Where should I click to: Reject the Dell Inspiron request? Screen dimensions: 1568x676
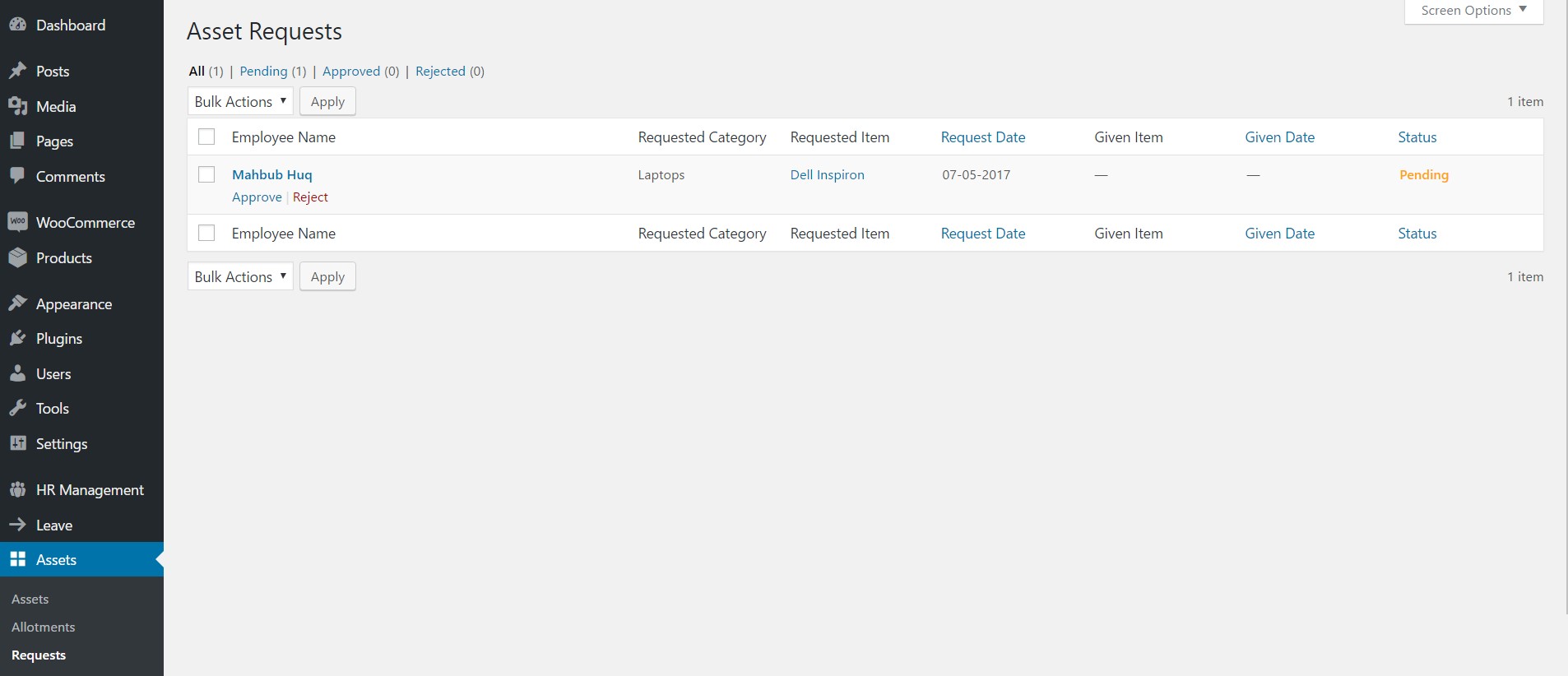310,197
